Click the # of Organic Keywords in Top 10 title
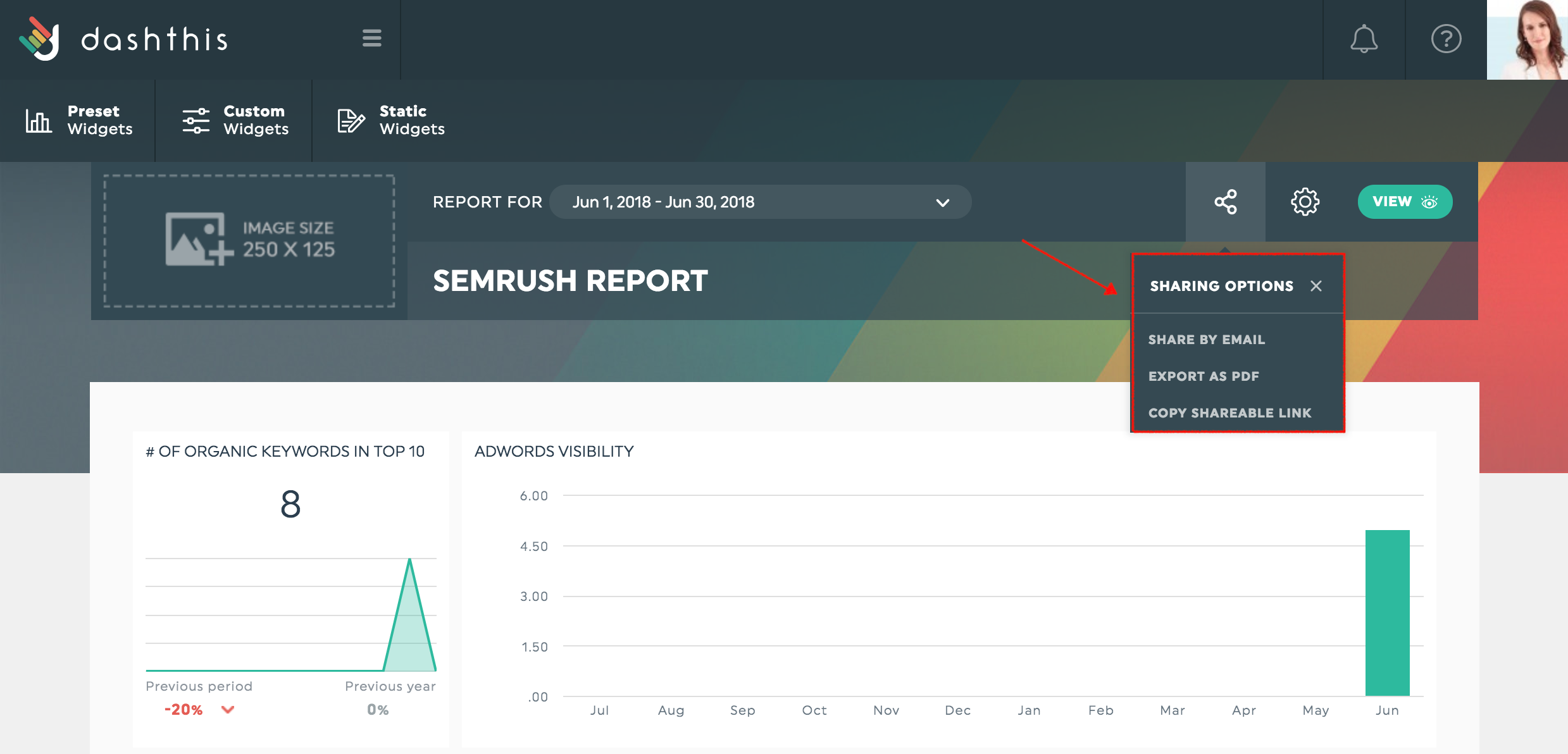 (285, 452)
